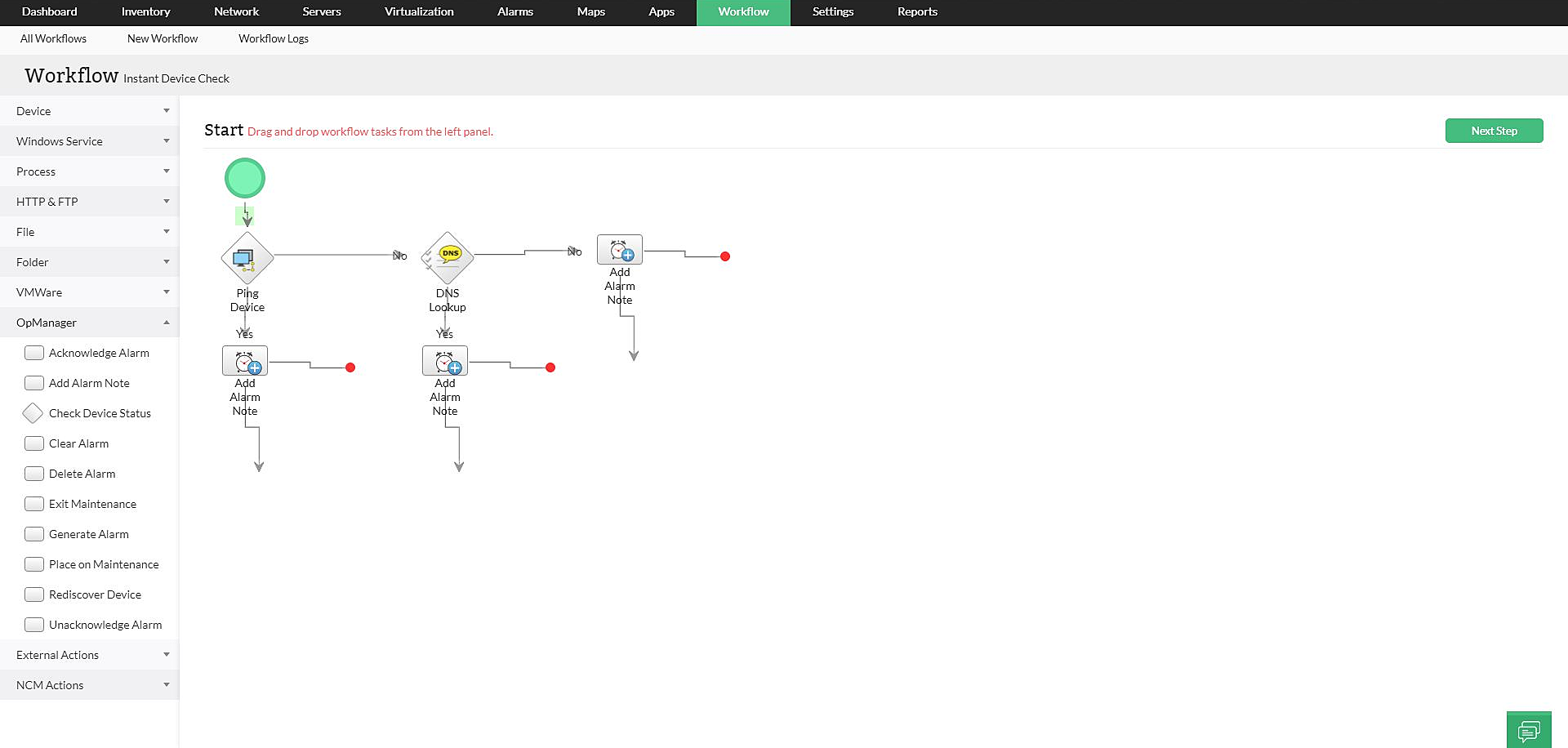1568x748 pixels.
Task: Click the 'Yes' label below DNS Lookup
Action: [444, 333]
